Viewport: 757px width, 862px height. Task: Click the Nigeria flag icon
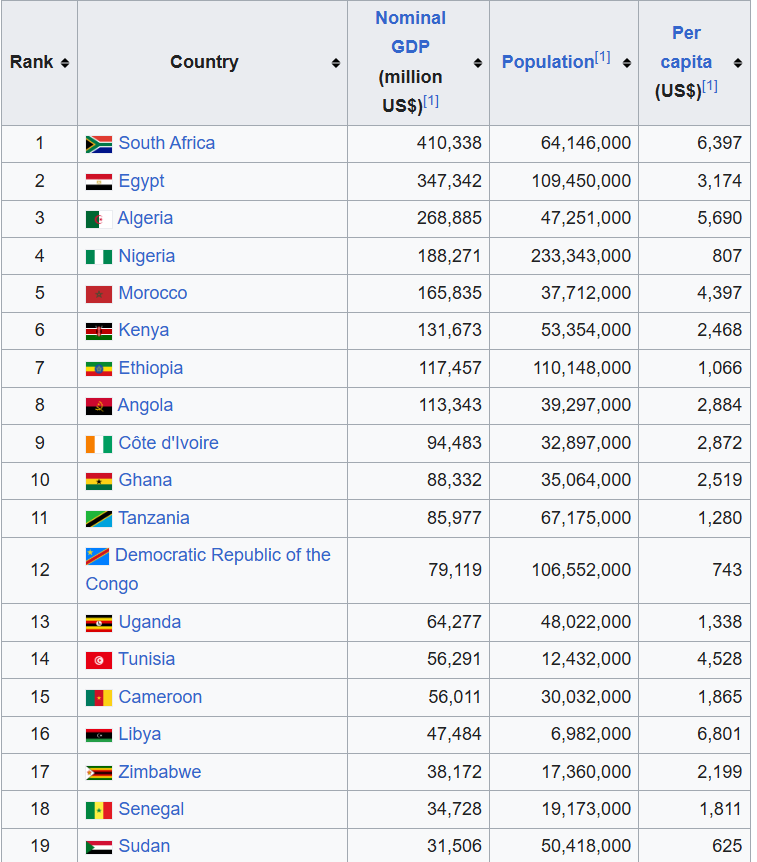click(x=99, y=257)
